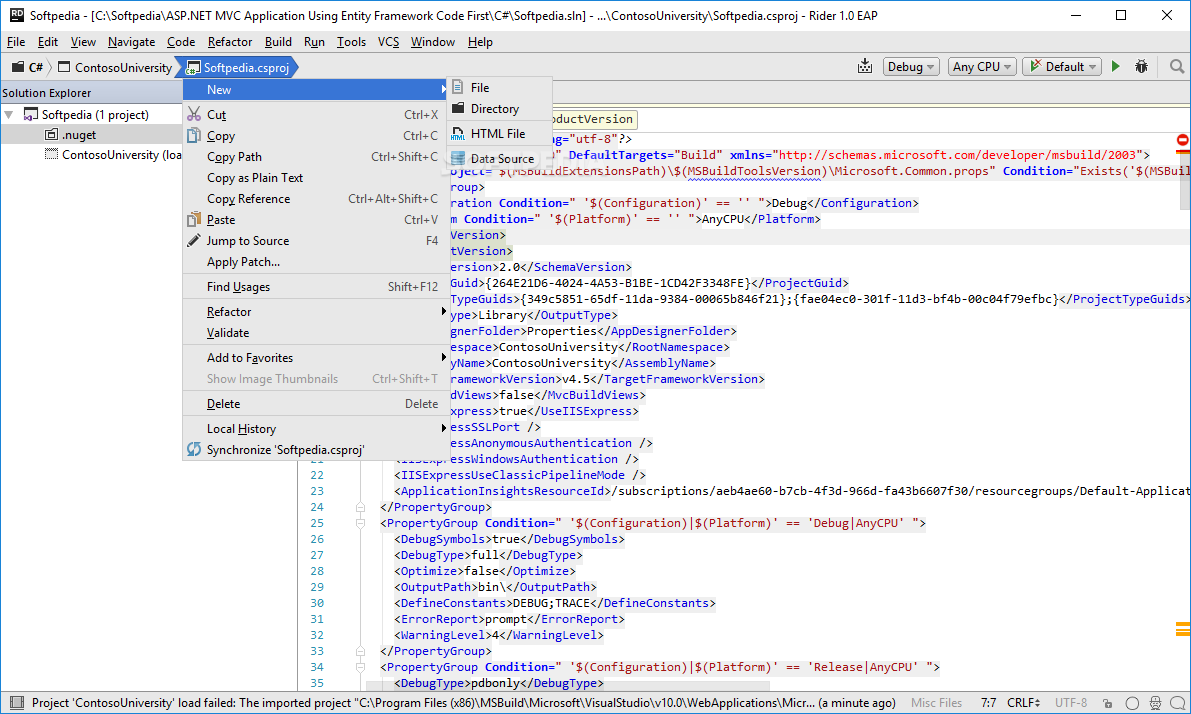Click the Build solution toolbar icon
This screenshot has height=714, width=1191.
pyautogui.click(x=864, y=67)
